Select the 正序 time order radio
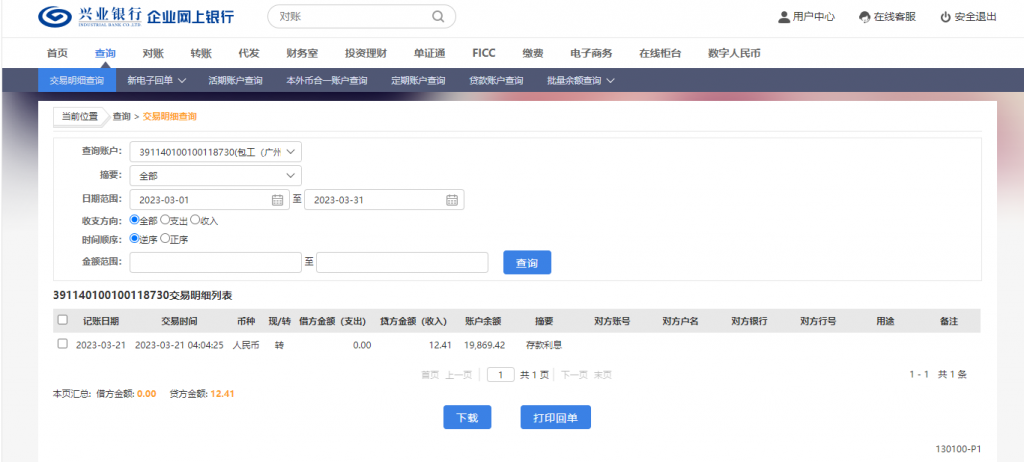 166,239
